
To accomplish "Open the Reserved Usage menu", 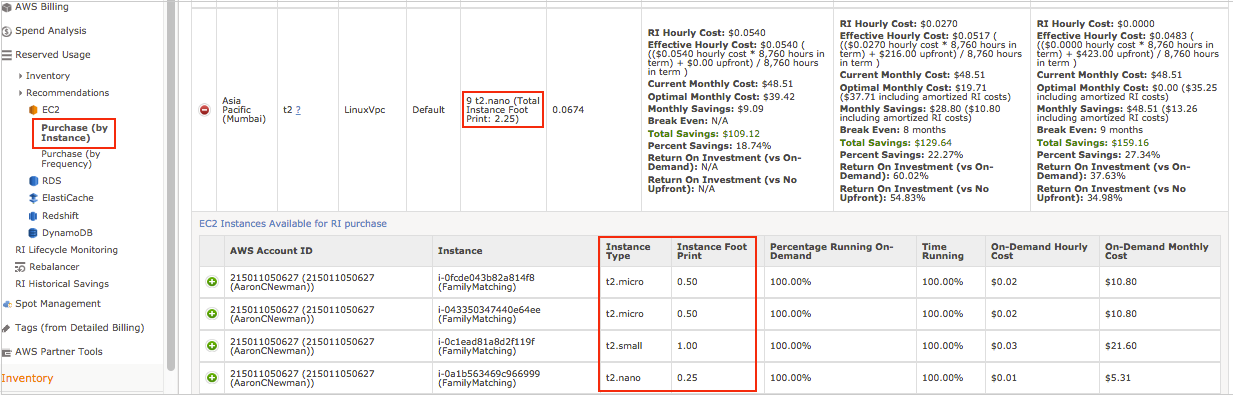I will 52,55.
